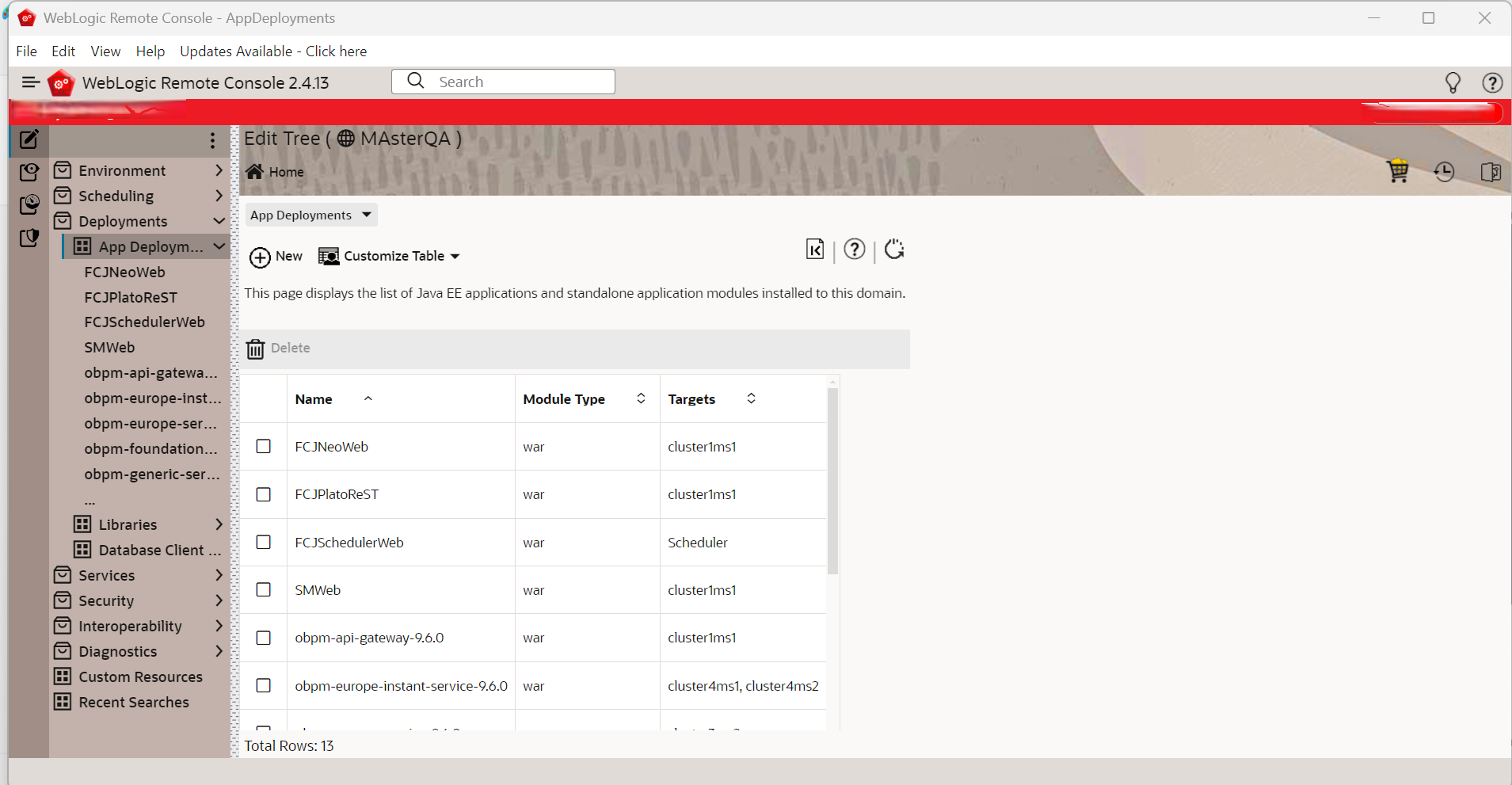1512x785 pixels.
Task: Click the Database Client grid icon
Action: pyautogui.click(x=82, y=550)
